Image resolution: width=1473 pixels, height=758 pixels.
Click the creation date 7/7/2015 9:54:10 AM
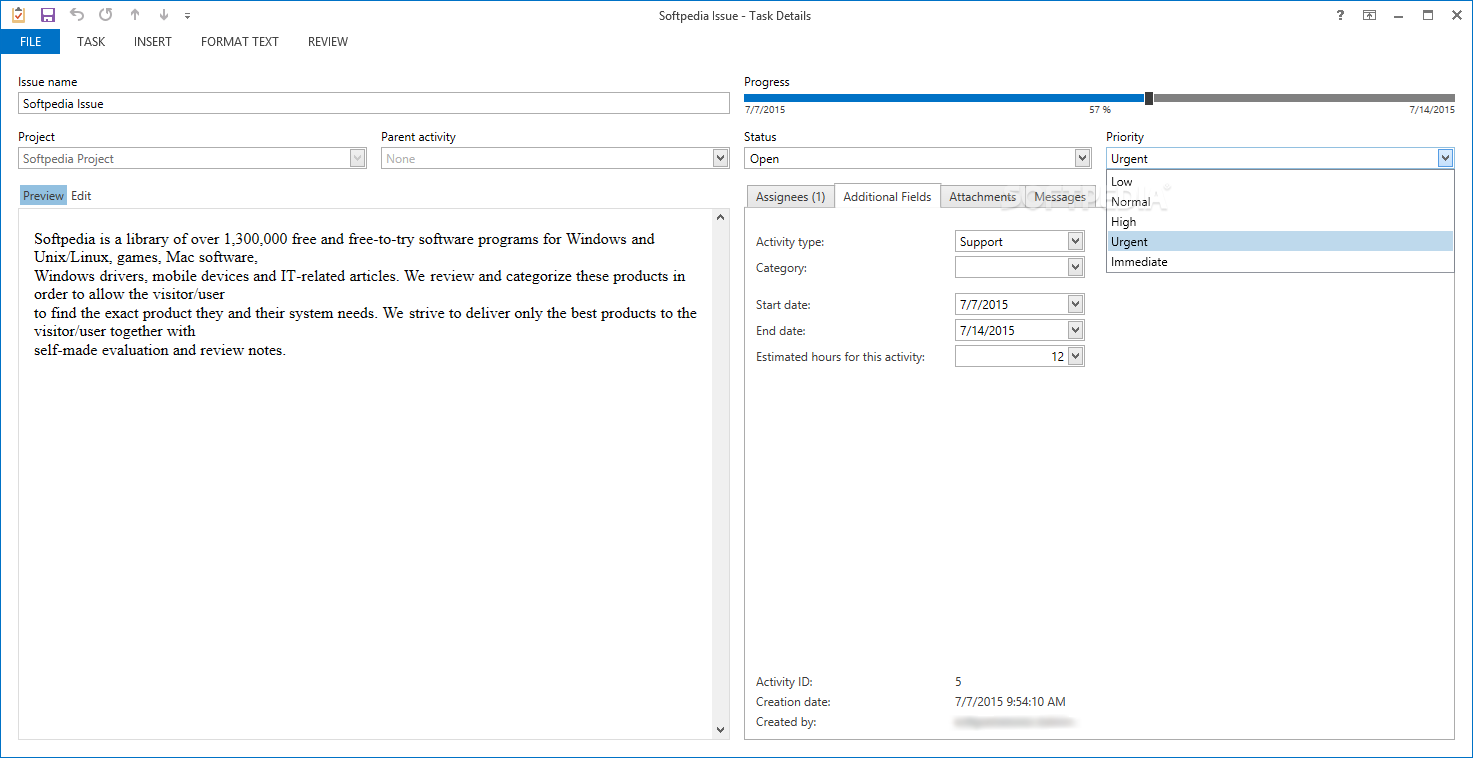(x=1010, y=702)
